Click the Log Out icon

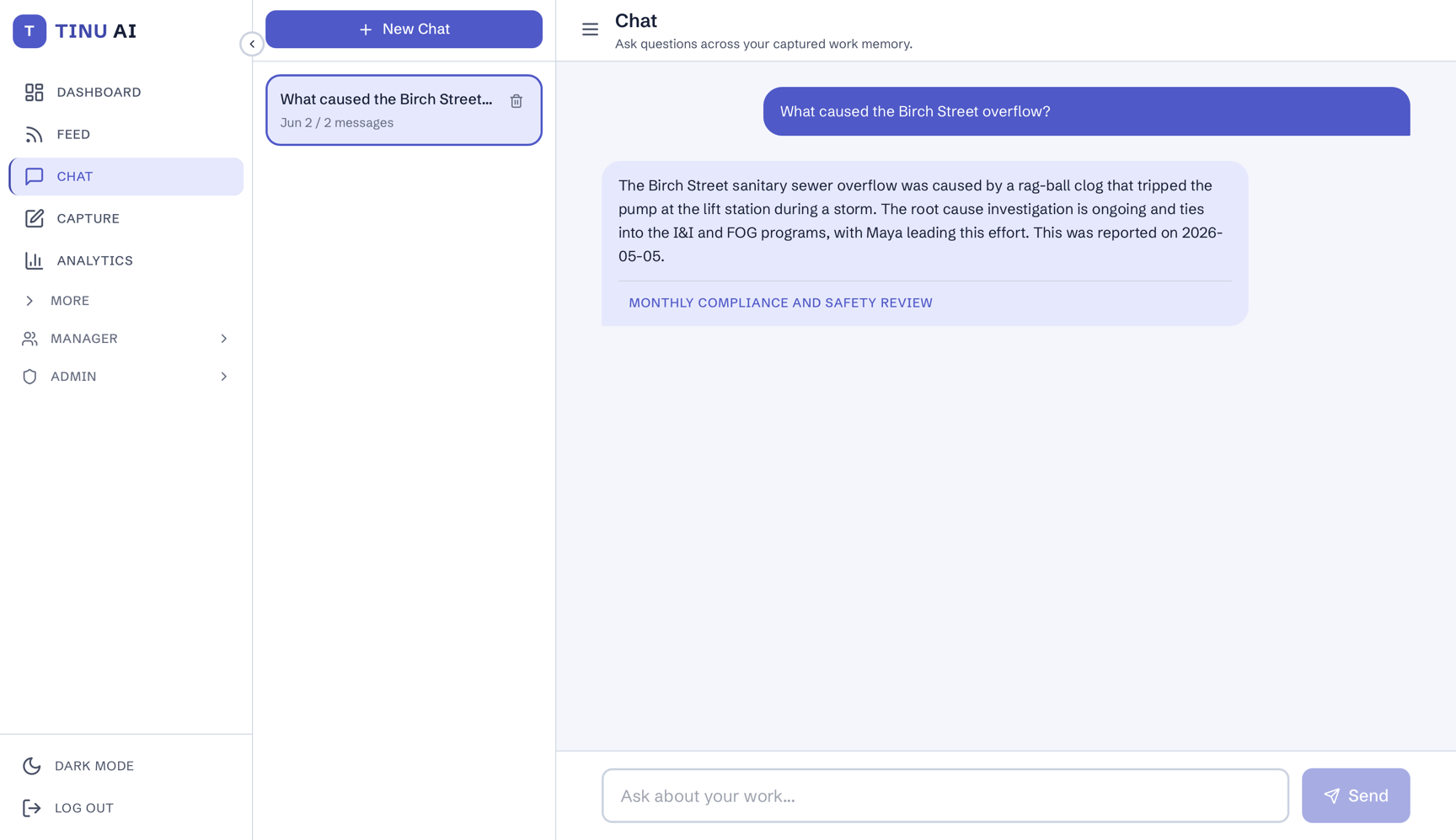[32, 808]
